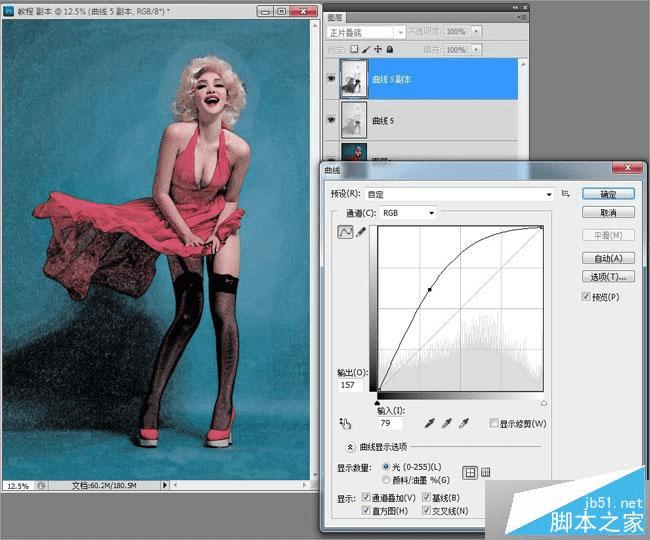The image size is (650, 540).
Task: Click the 输出(O) output value field
Action: pyautogui.click(x=351, y=385)
